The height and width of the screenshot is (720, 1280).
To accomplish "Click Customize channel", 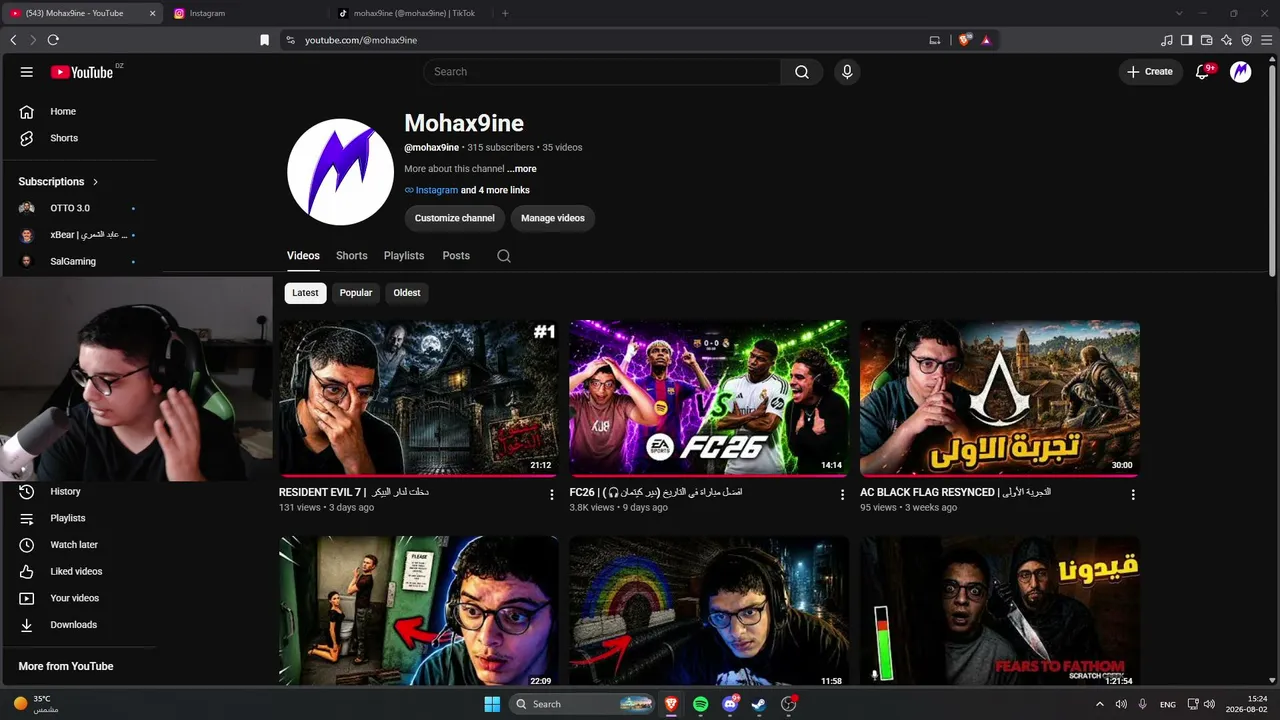I will 455,218.
